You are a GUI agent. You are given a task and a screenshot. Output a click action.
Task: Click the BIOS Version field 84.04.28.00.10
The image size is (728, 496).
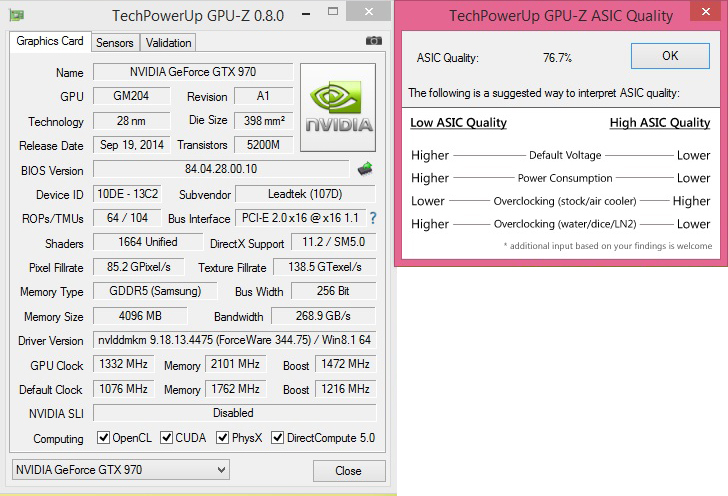point(221,169)
